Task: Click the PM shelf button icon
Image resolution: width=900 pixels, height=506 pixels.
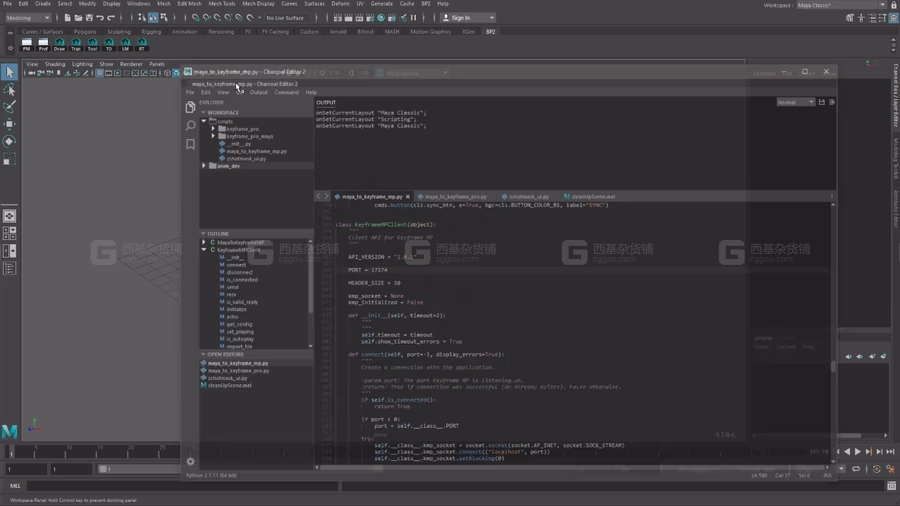Action: coord(26,44)
